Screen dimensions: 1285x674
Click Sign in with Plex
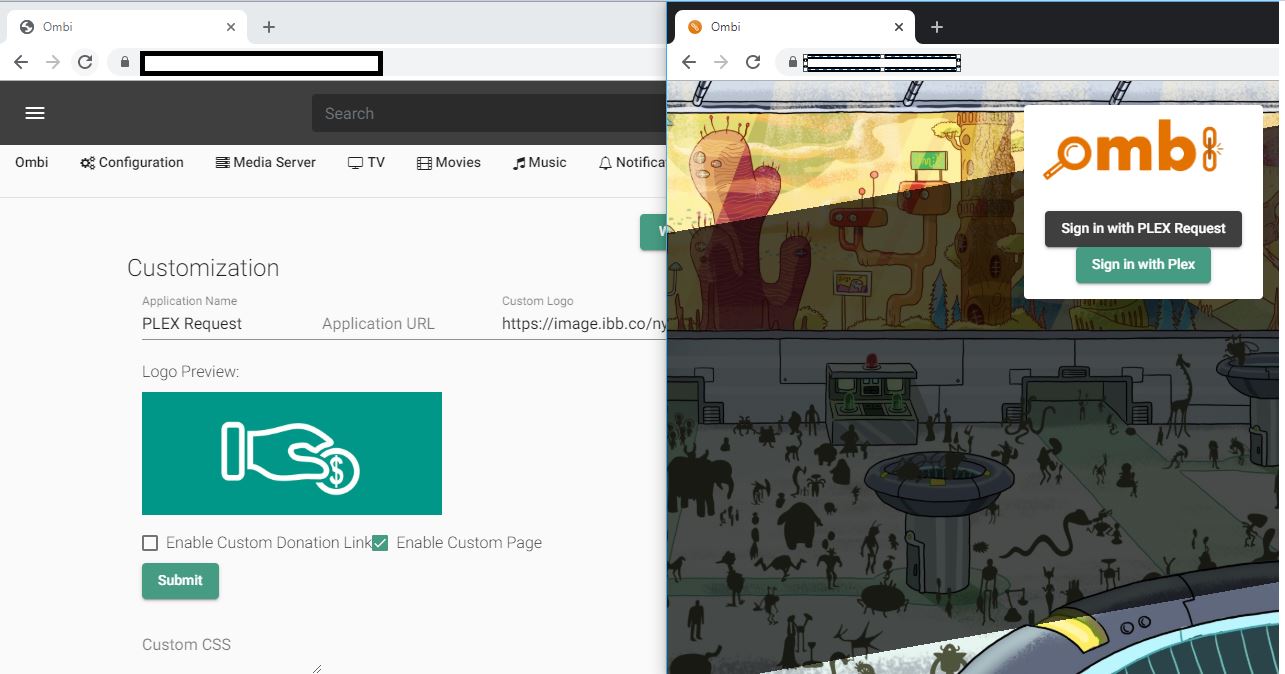(x=1142, y=264)
